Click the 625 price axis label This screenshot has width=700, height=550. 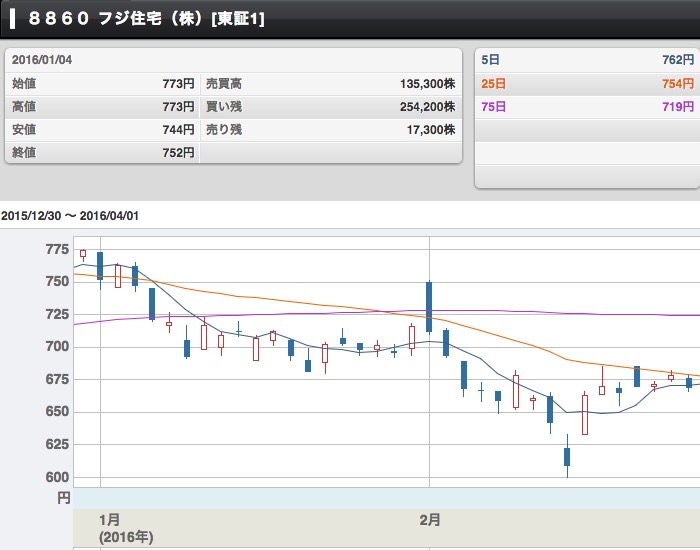pos(57,444)
